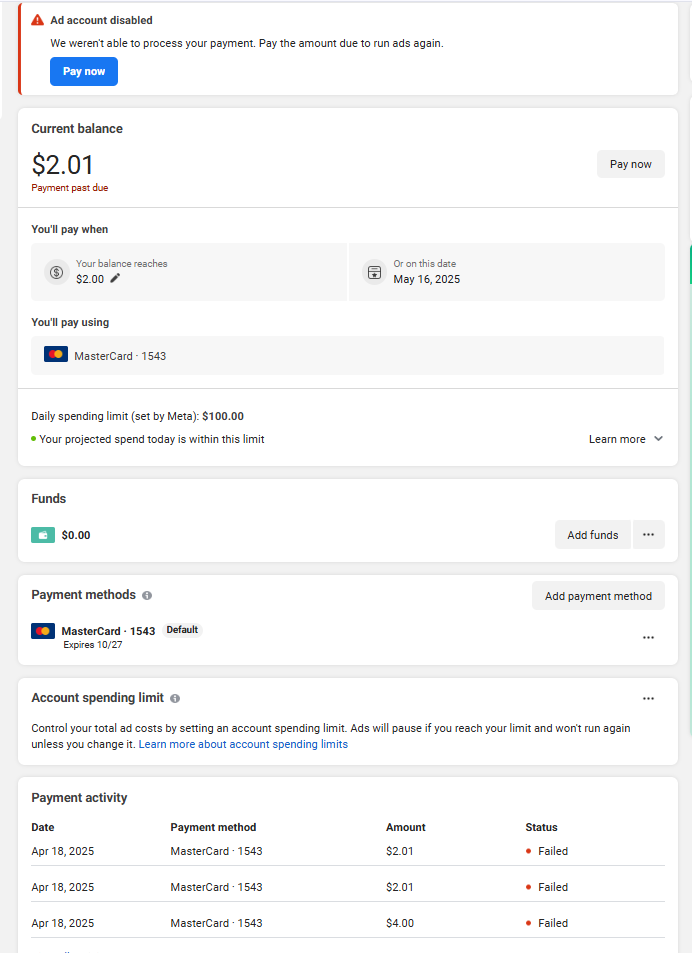692x953 pixels.
Task: Click the dollar coin balance icon
Action: coord(57,272)
